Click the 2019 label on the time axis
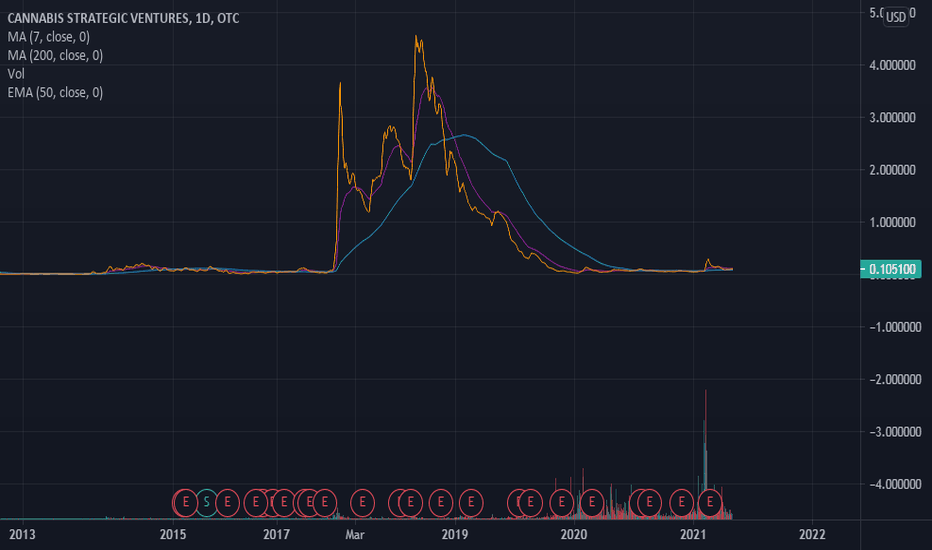 click(x=455, y=534)
